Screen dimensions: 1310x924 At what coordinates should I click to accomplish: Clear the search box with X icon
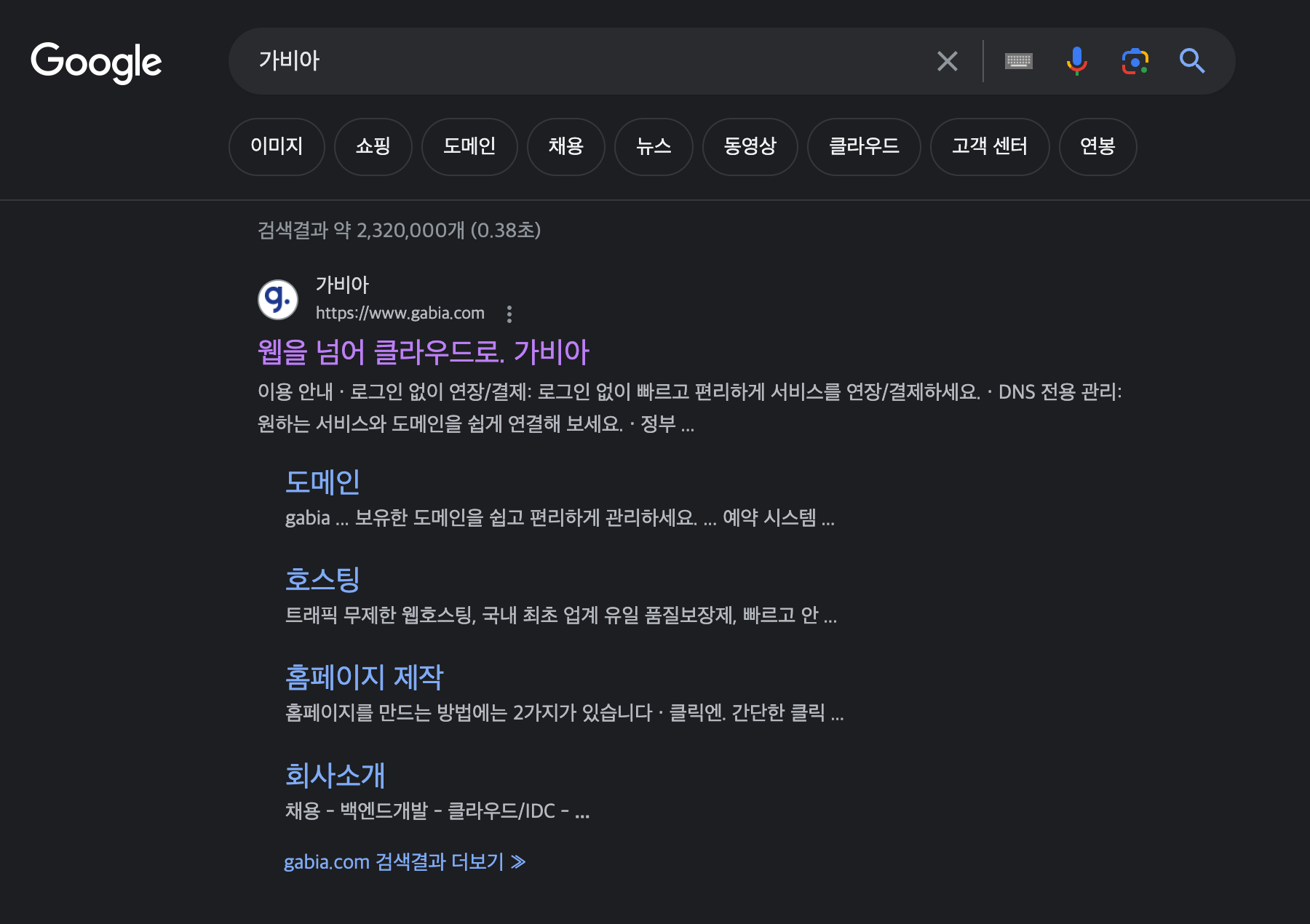[x=947, y=61]
